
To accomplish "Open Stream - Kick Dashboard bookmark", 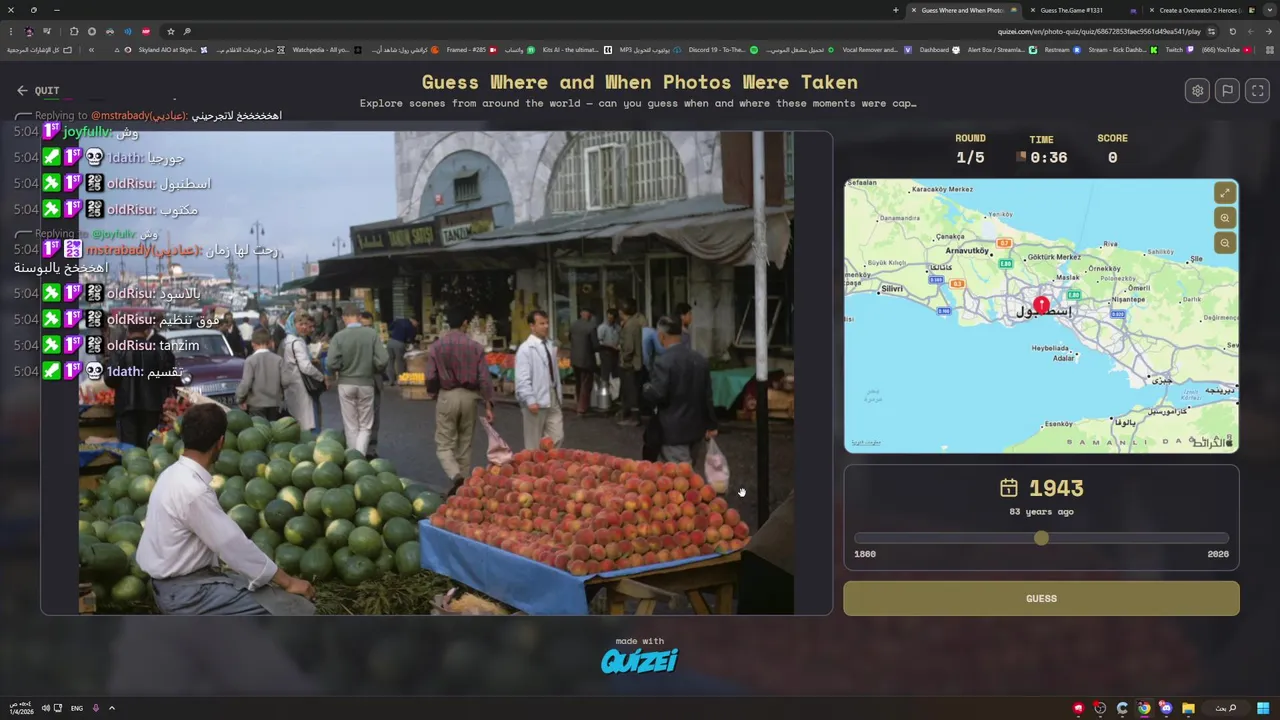I will tap(1123, 50).
